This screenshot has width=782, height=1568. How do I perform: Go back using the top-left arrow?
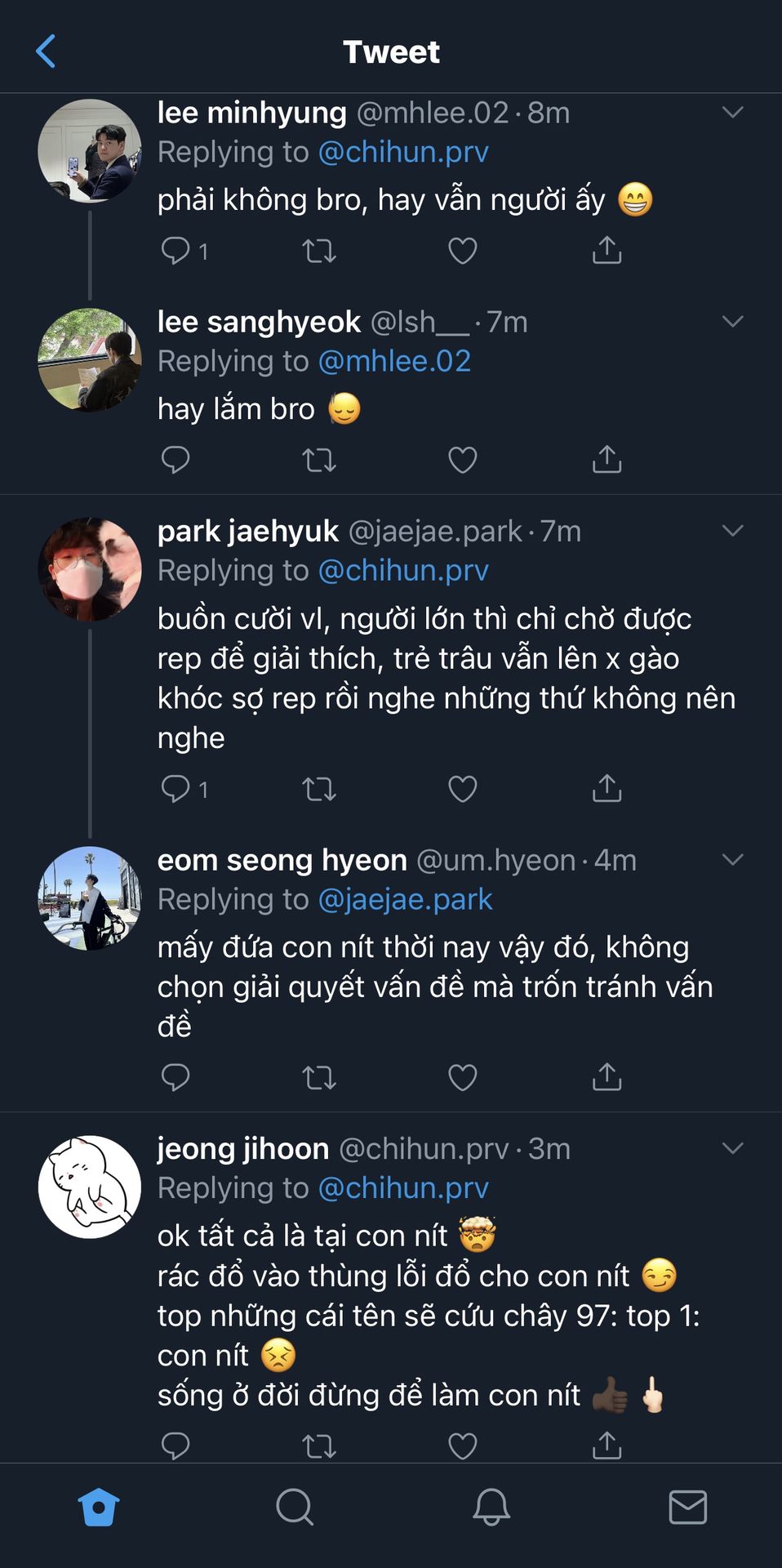click(46, 51)
